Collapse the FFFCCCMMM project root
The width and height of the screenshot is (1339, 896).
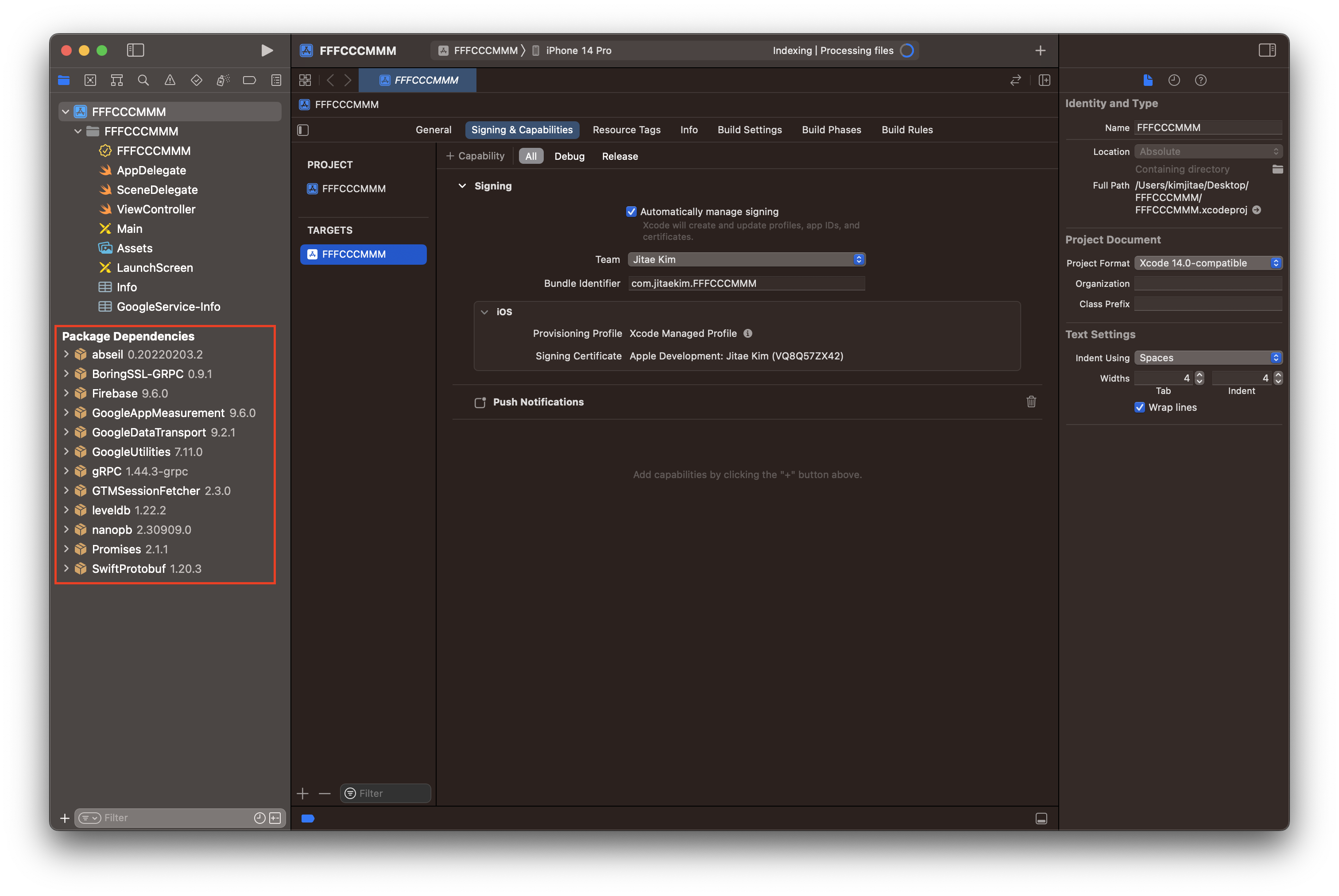[x=66, y=112]
